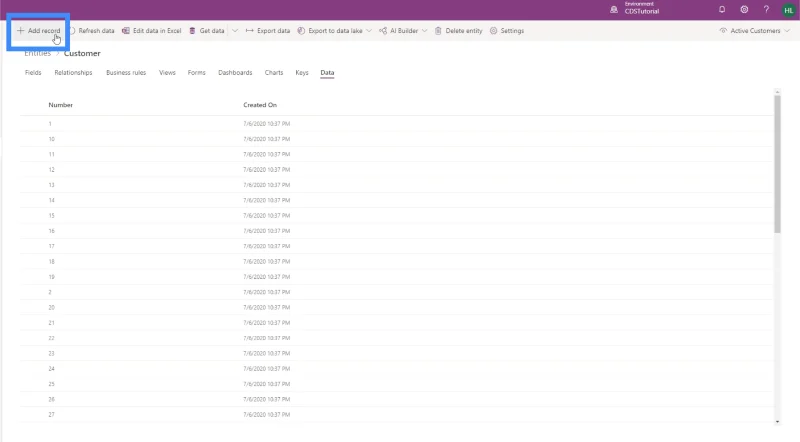800x442 pixels.
Task: Sort by the Created On column header
Action: click(260, 105)
